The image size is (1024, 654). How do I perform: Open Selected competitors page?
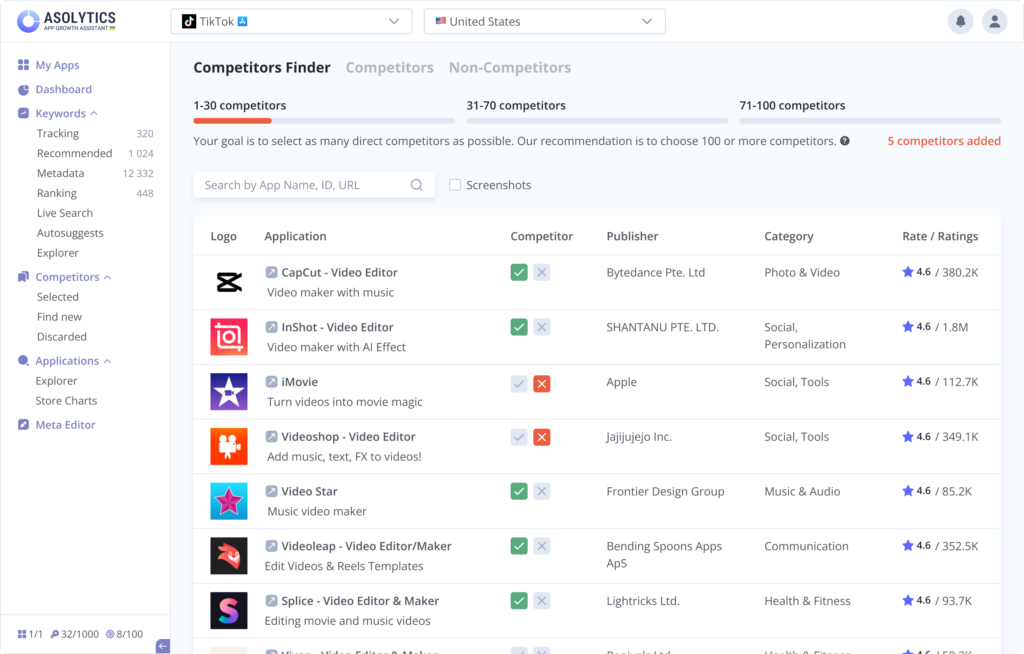[57, 297]
